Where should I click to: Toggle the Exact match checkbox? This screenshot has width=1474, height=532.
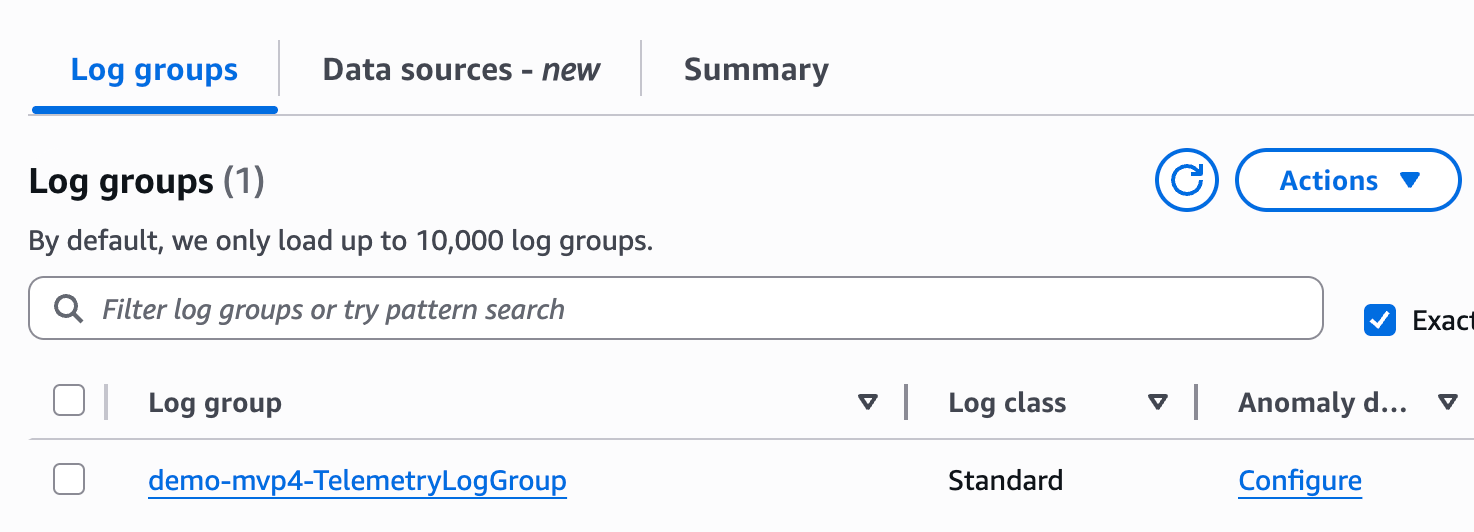1380,321
